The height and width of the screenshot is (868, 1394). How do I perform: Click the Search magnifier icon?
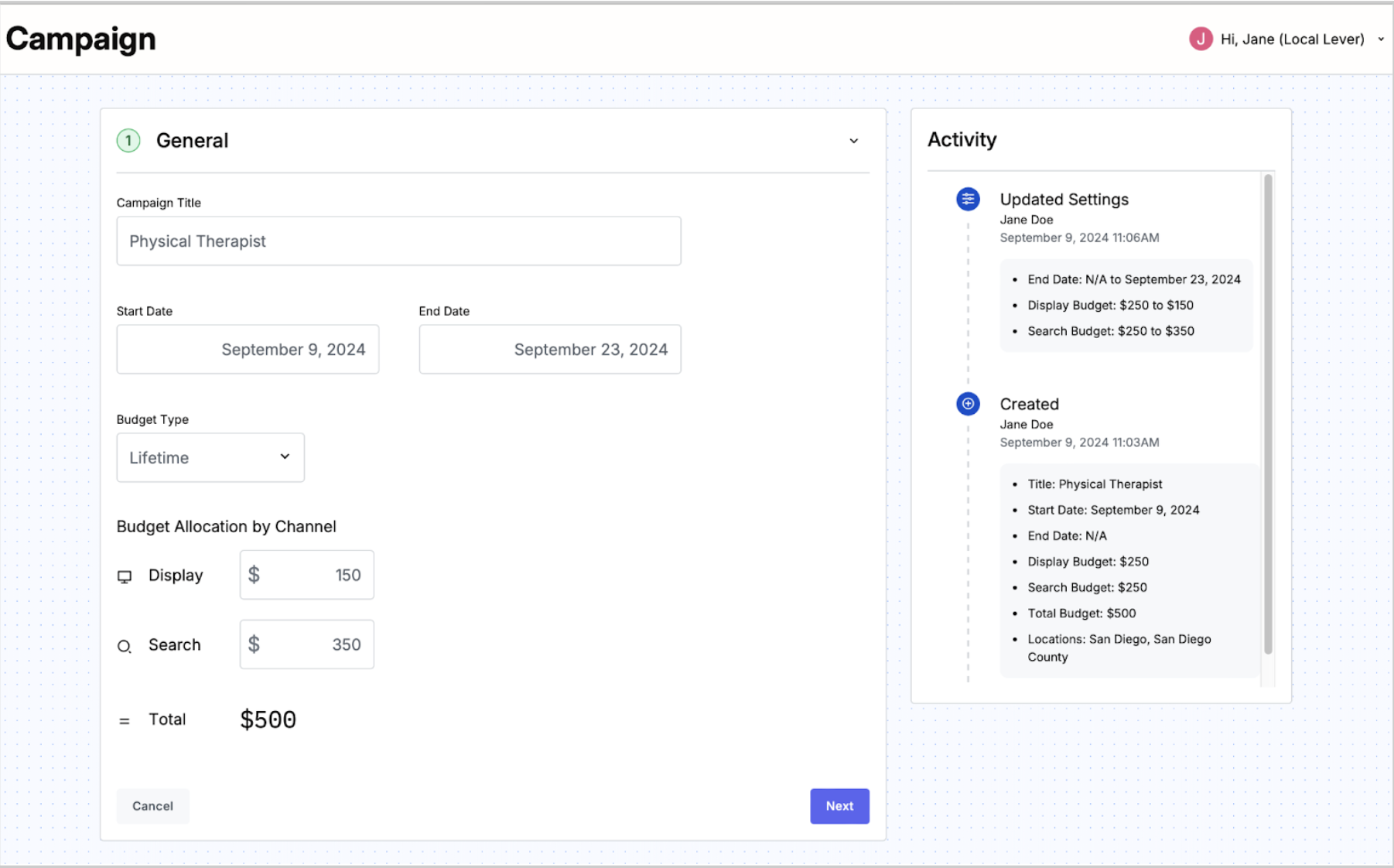(x=125, y=646)
